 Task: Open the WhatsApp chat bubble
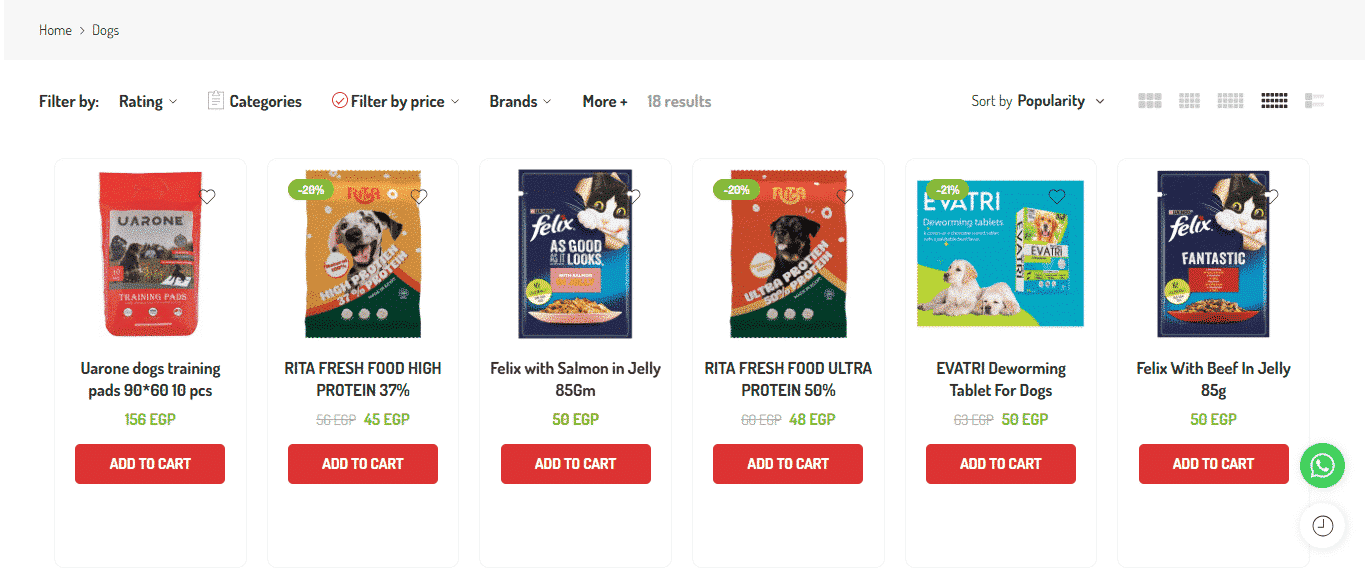[x=1322, y=466]
